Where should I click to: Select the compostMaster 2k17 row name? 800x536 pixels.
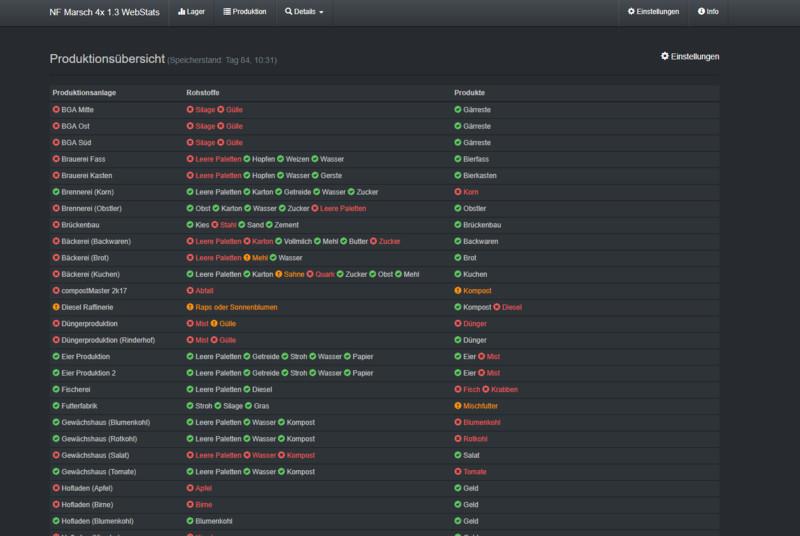[x=94, y=291]
